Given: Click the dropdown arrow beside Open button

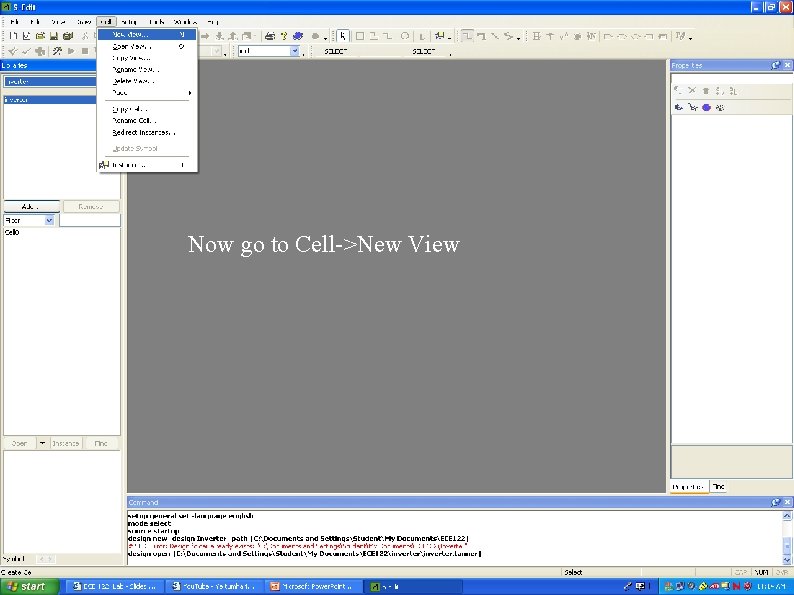Looking at the screenshot, I should (42, 443).
